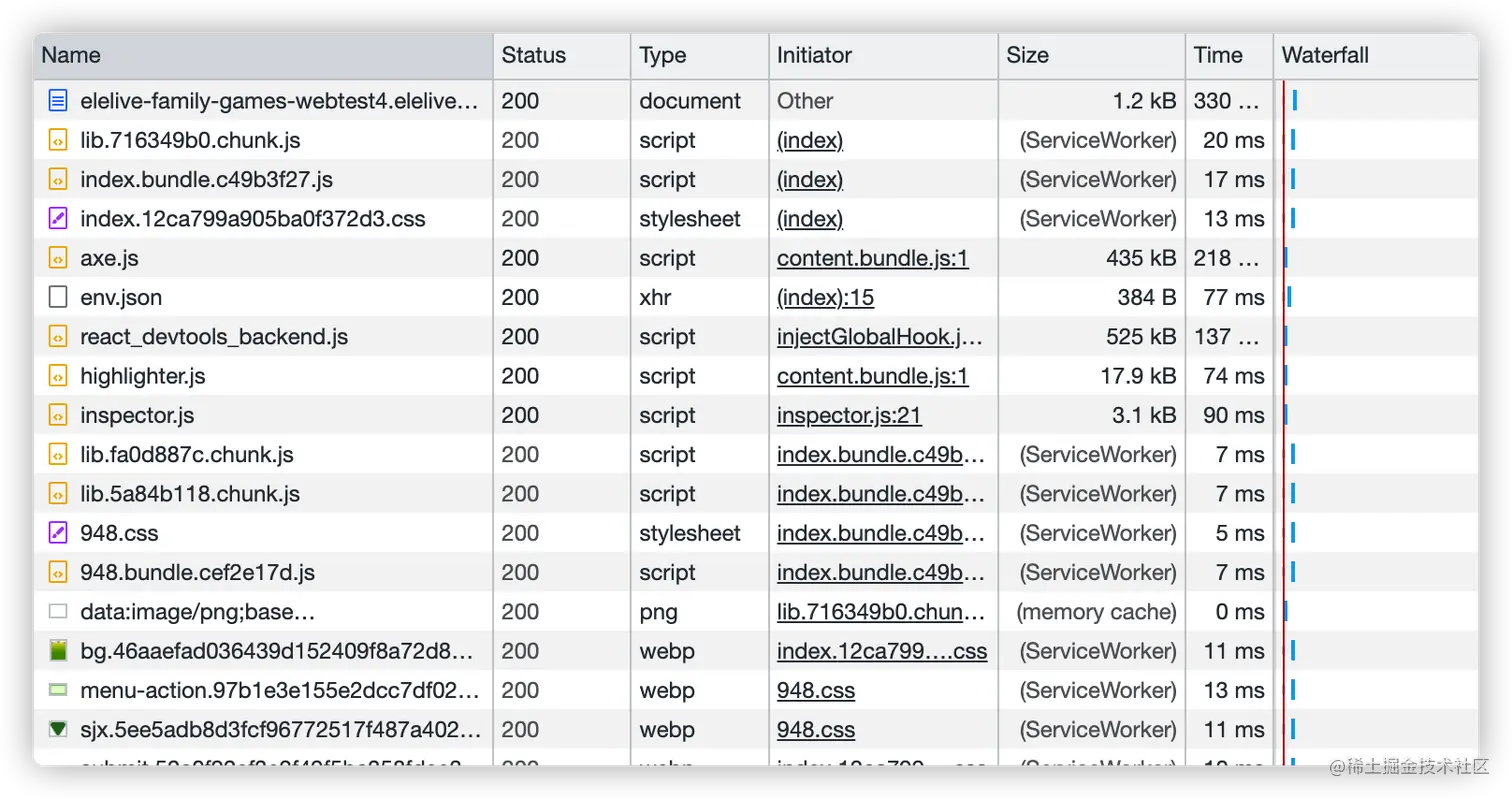Follow the inspector.js:21 initiator link
1512x799 pixels.
tap(849, 415)
